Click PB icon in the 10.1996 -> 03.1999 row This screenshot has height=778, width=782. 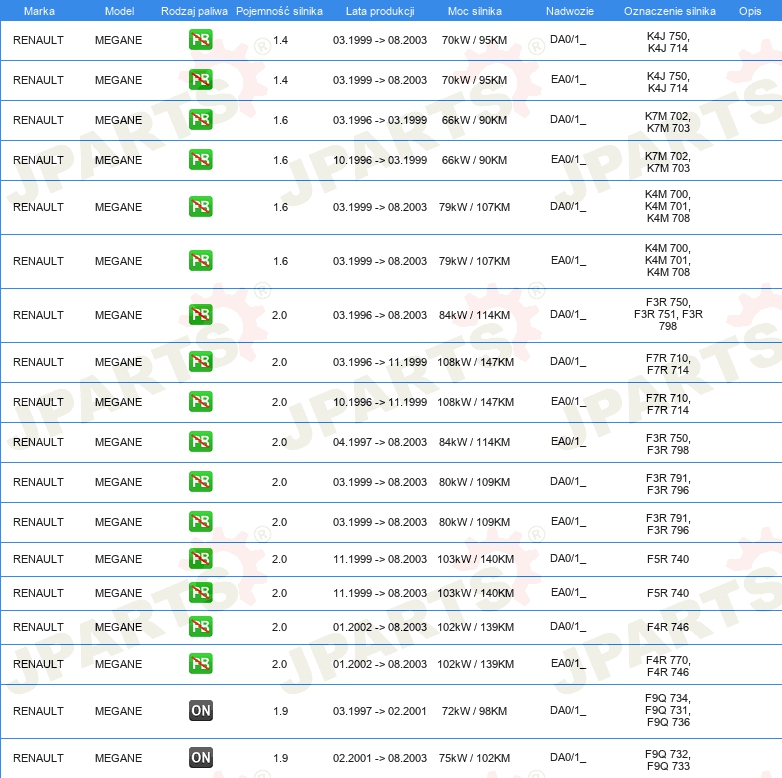200,160
